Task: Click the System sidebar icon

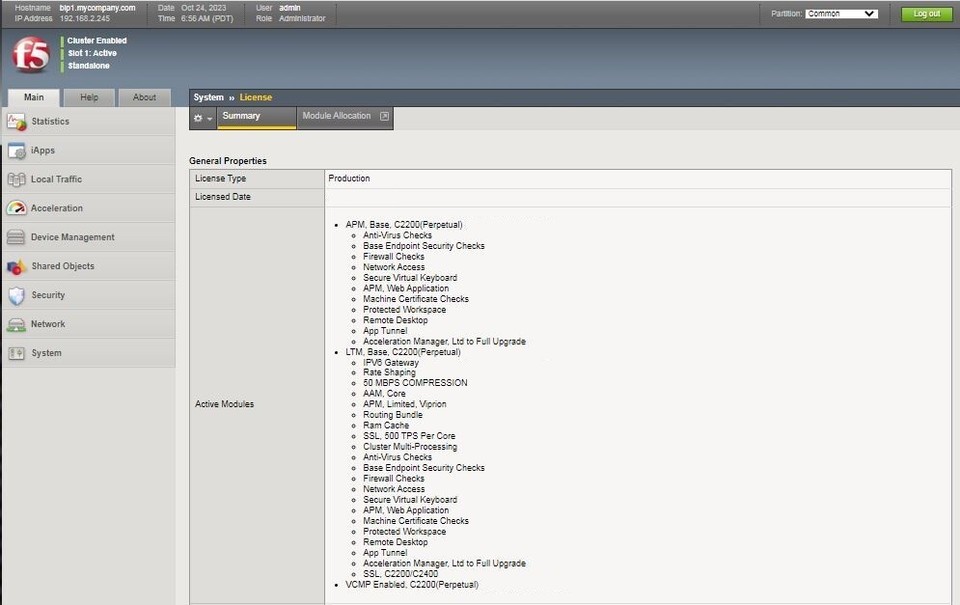Action: click(x=17, y=353)
